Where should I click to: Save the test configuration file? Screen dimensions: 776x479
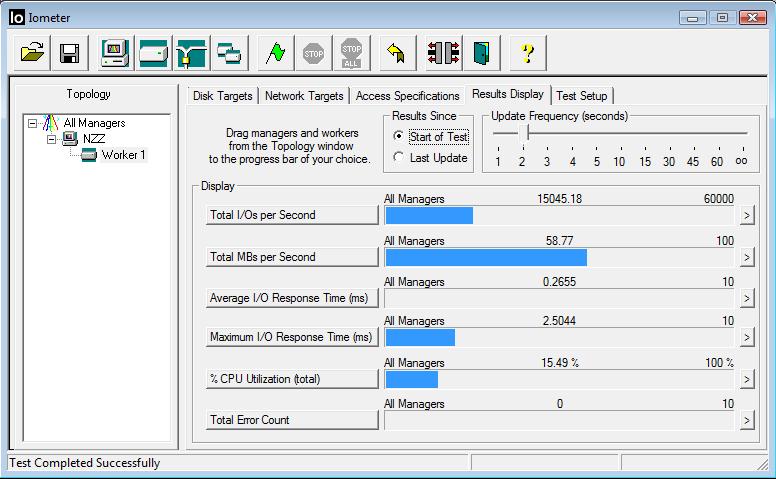coord(70,52)
